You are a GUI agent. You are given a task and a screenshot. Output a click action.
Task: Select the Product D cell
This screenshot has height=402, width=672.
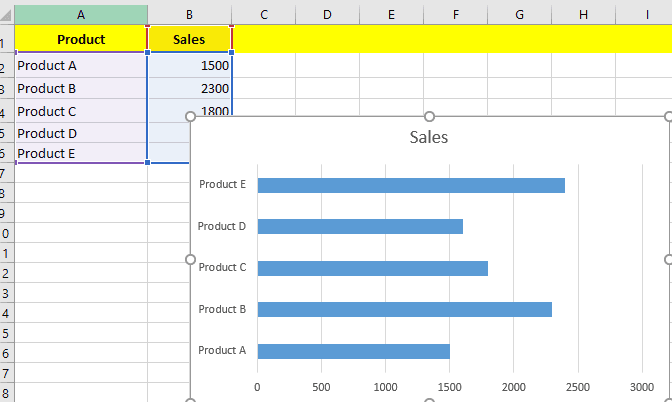coord(81,133)
